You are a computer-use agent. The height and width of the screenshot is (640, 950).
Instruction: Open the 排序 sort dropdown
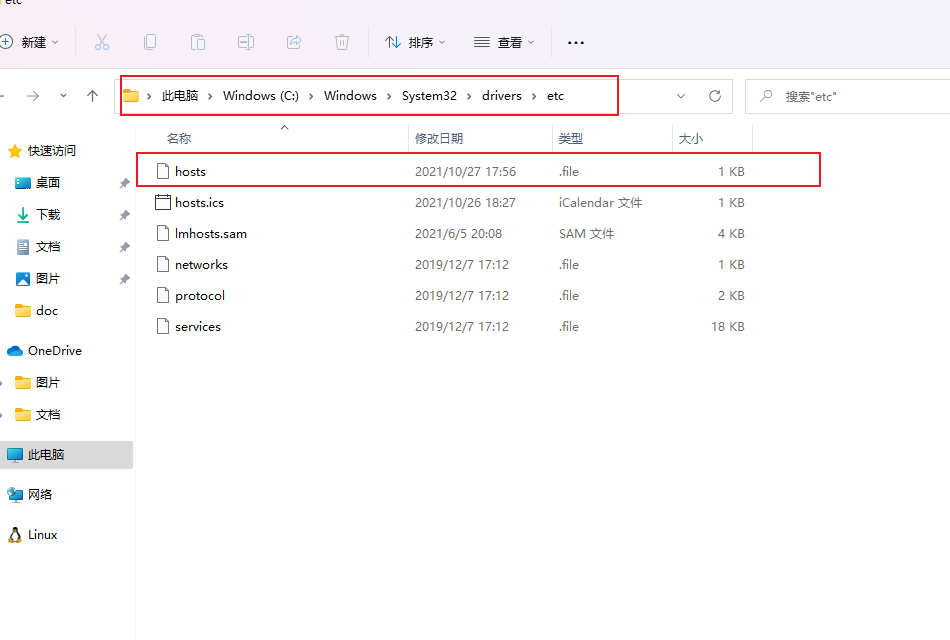415,42
